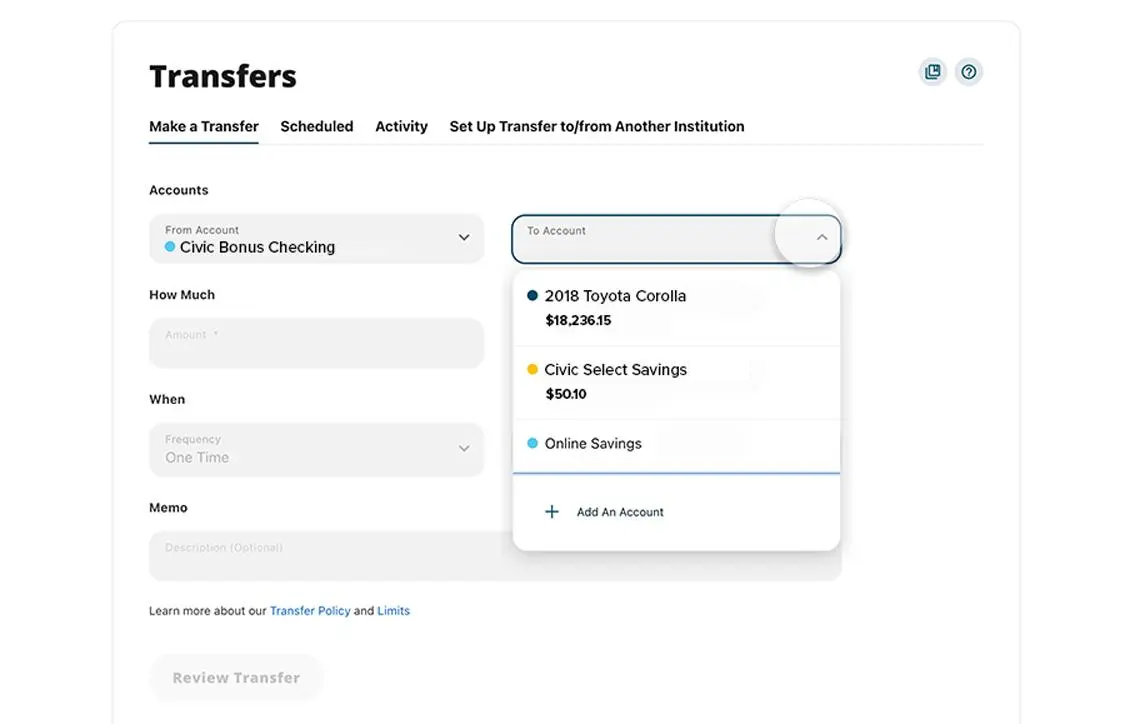
Task: Click the yellow dot beside Civic Select Savings
Action: click(532, 370)
